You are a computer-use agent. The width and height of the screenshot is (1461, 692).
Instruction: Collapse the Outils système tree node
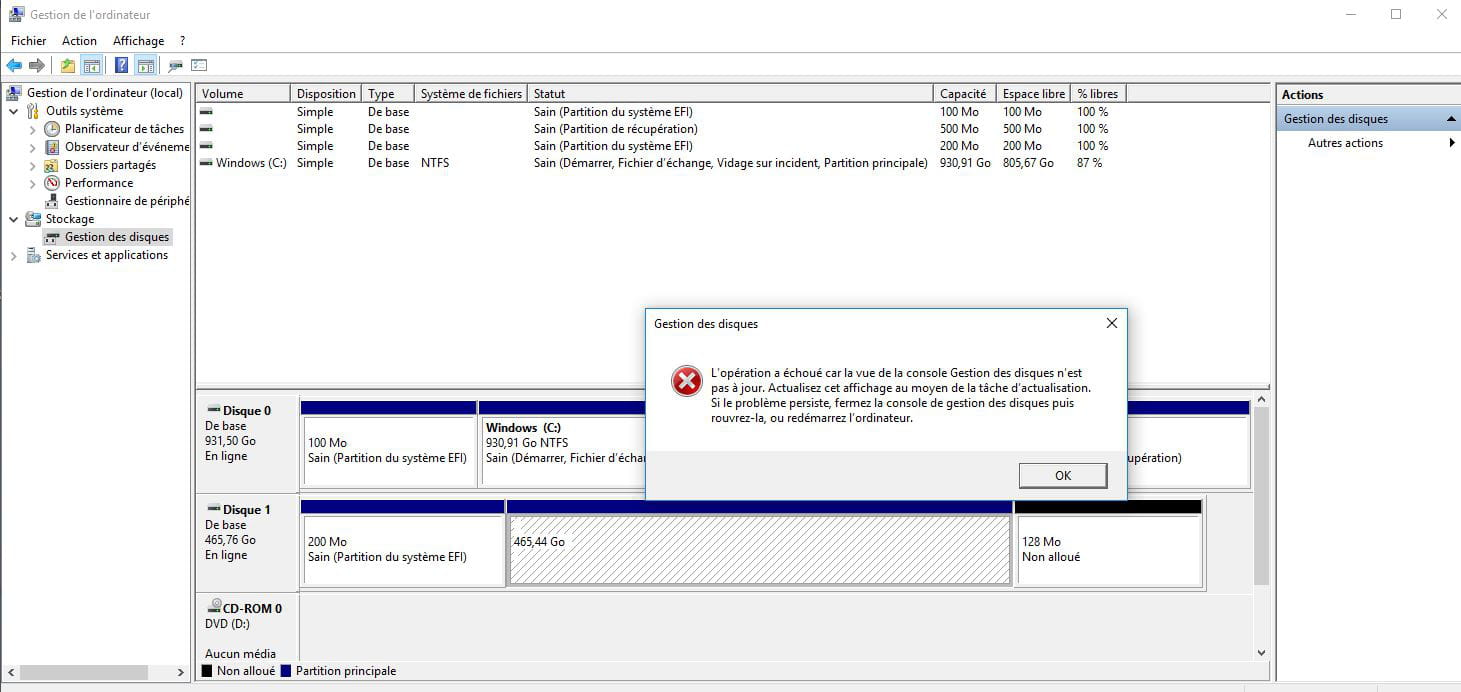tap(13, 111)
